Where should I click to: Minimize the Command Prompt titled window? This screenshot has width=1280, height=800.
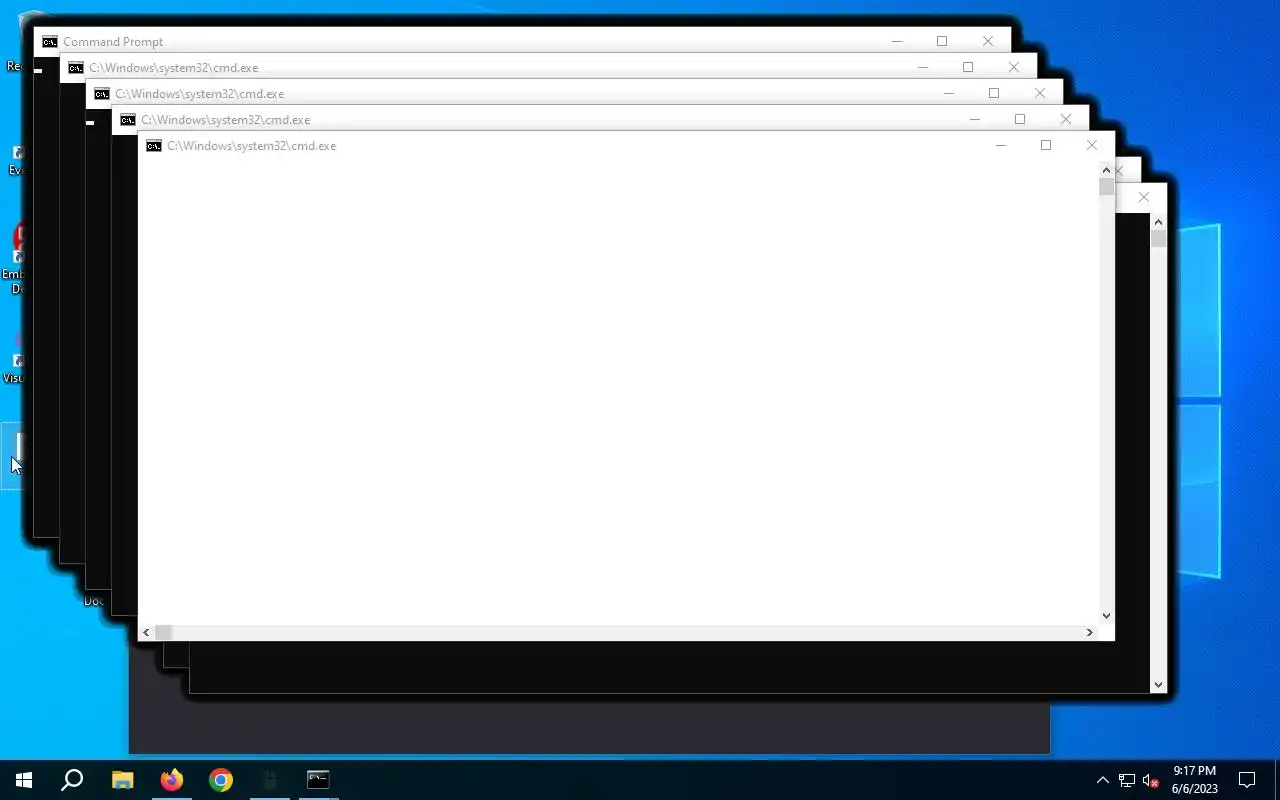point(896,42)
